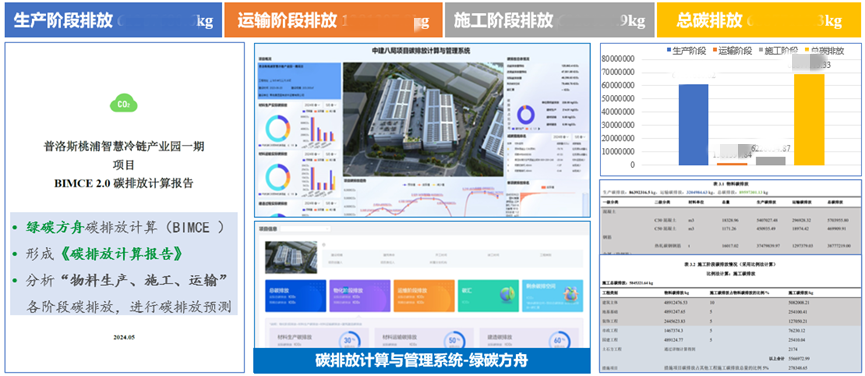
Task: Click the green CO2 cloud icon
Action: coord(124,103)
